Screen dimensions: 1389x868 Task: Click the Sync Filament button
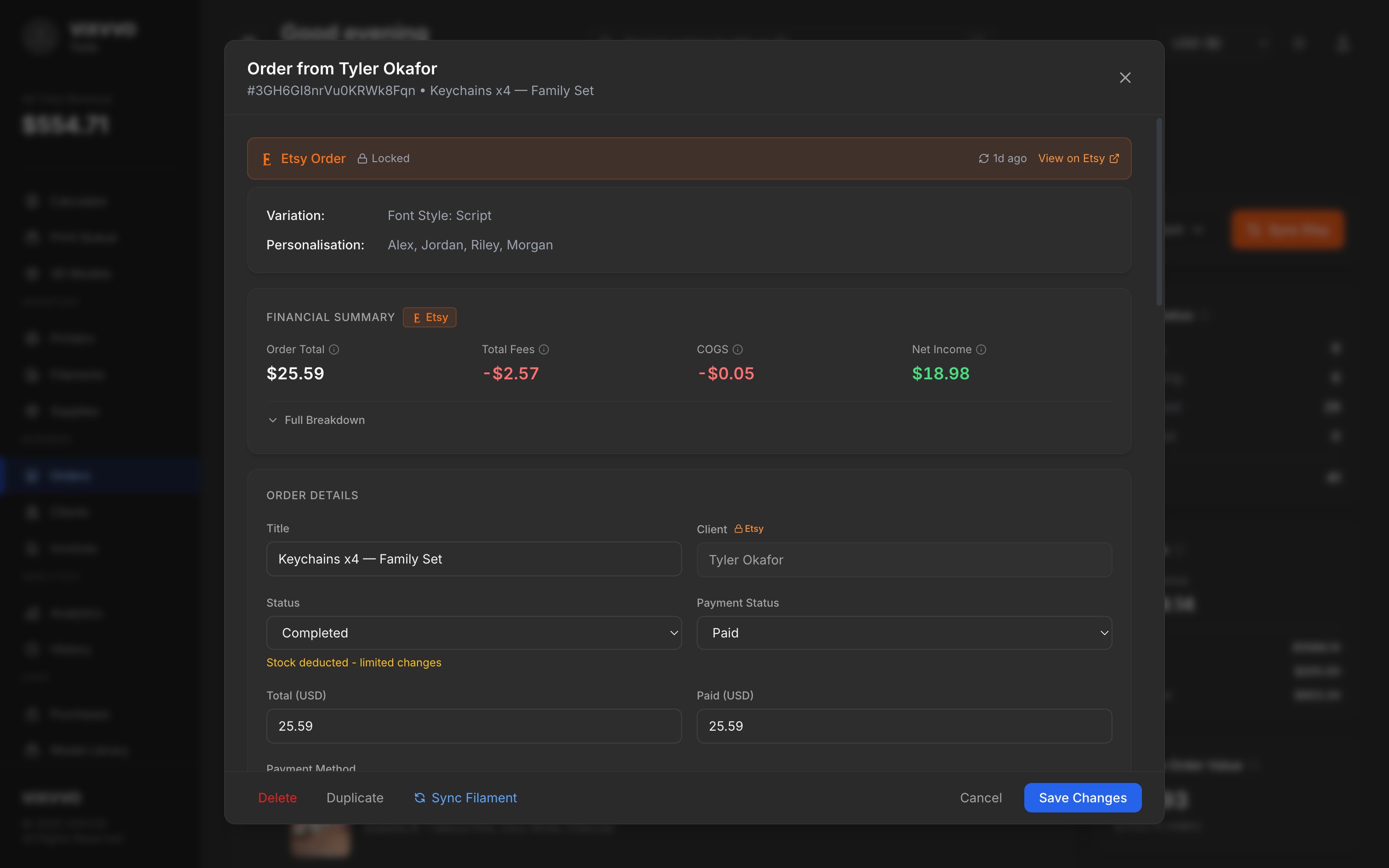click(465, 797)
